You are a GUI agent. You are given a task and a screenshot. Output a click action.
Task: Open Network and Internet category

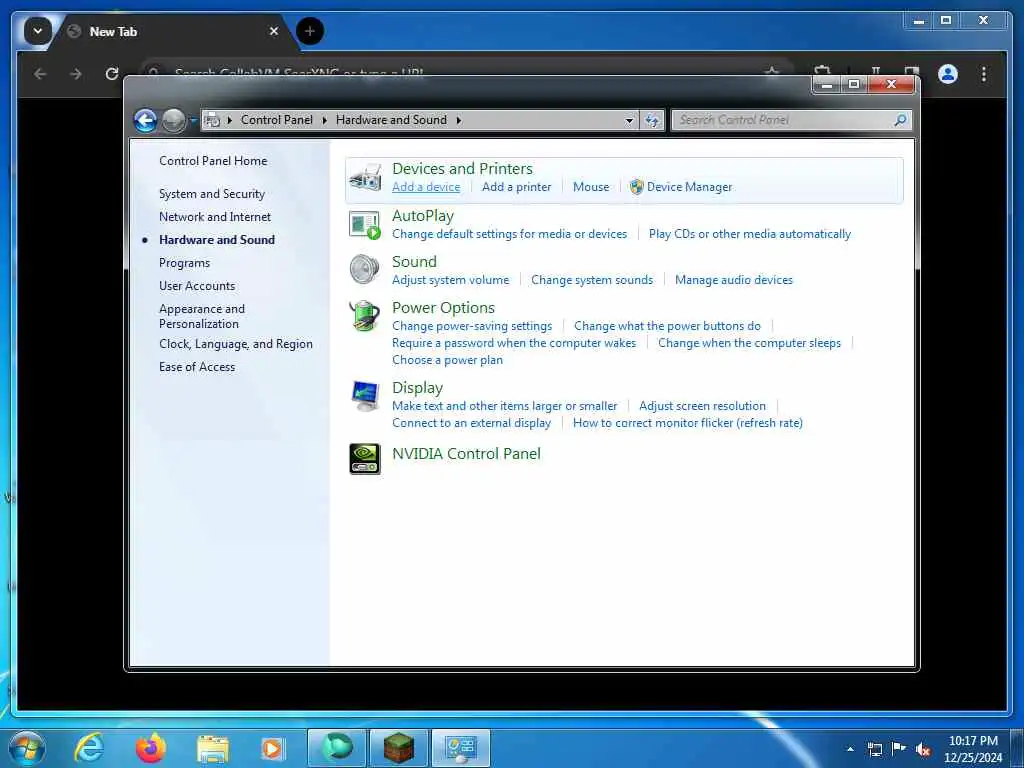tap(215, 217)
